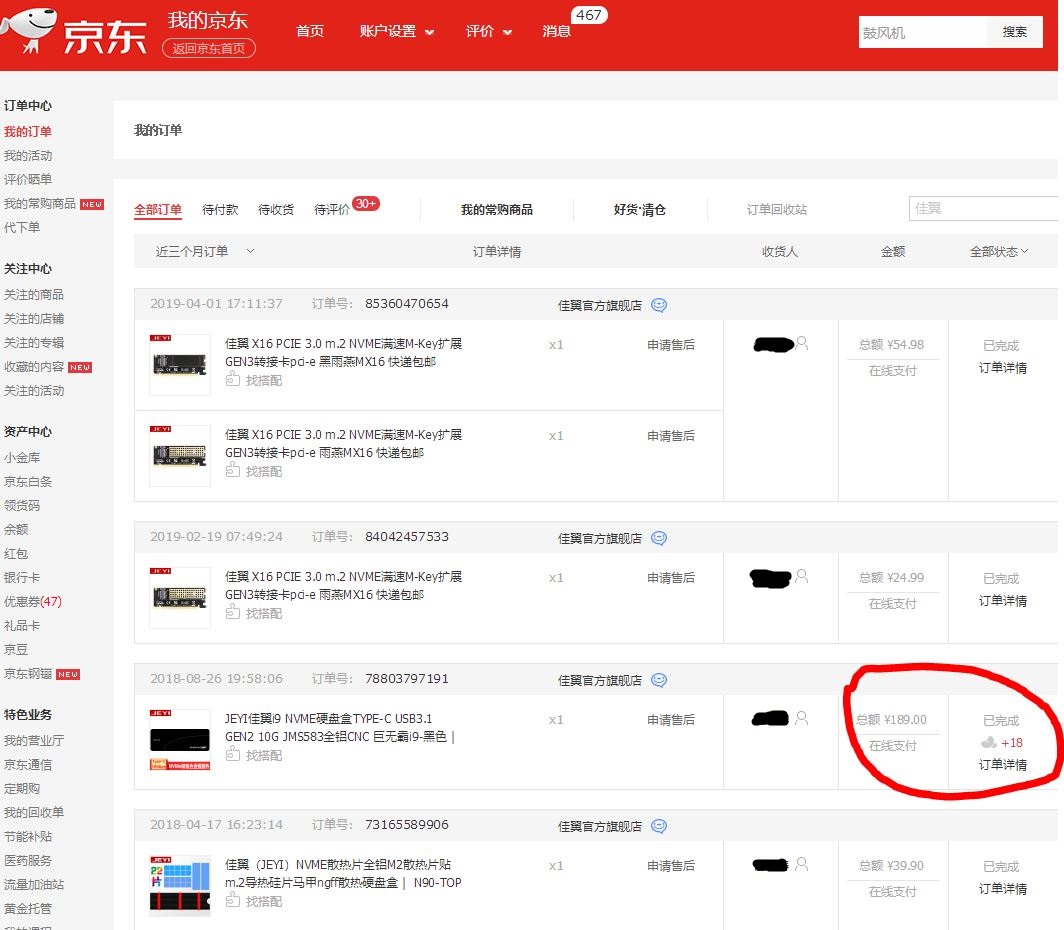Image resolution: width=1064 pixels, height=930 pixels.
Task: Click the JD dog logo
Action: (28, 30)
